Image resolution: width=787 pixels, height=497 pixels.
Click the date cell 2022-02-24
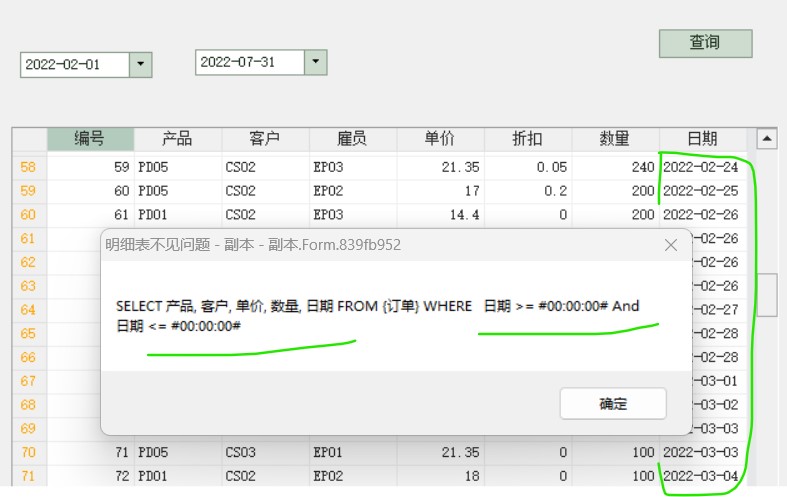click(x=702, y=167)
